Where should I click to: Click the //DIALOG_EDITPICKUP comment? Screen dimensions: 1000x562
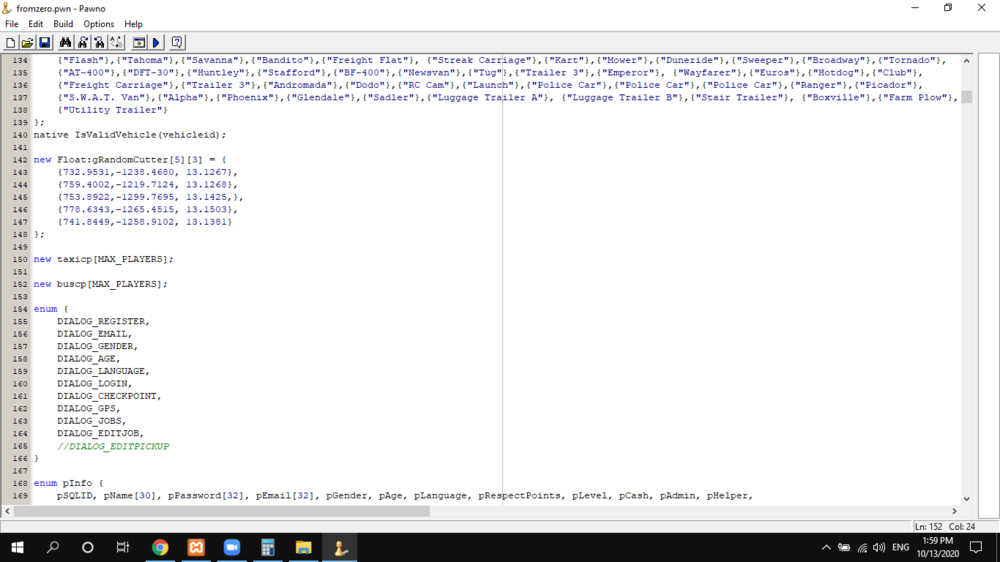point(113,446)
